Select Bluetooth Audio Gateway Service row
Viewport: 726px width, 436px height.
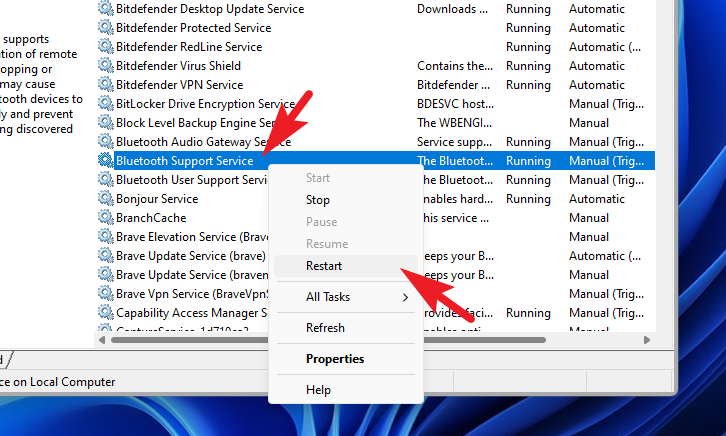203,142
